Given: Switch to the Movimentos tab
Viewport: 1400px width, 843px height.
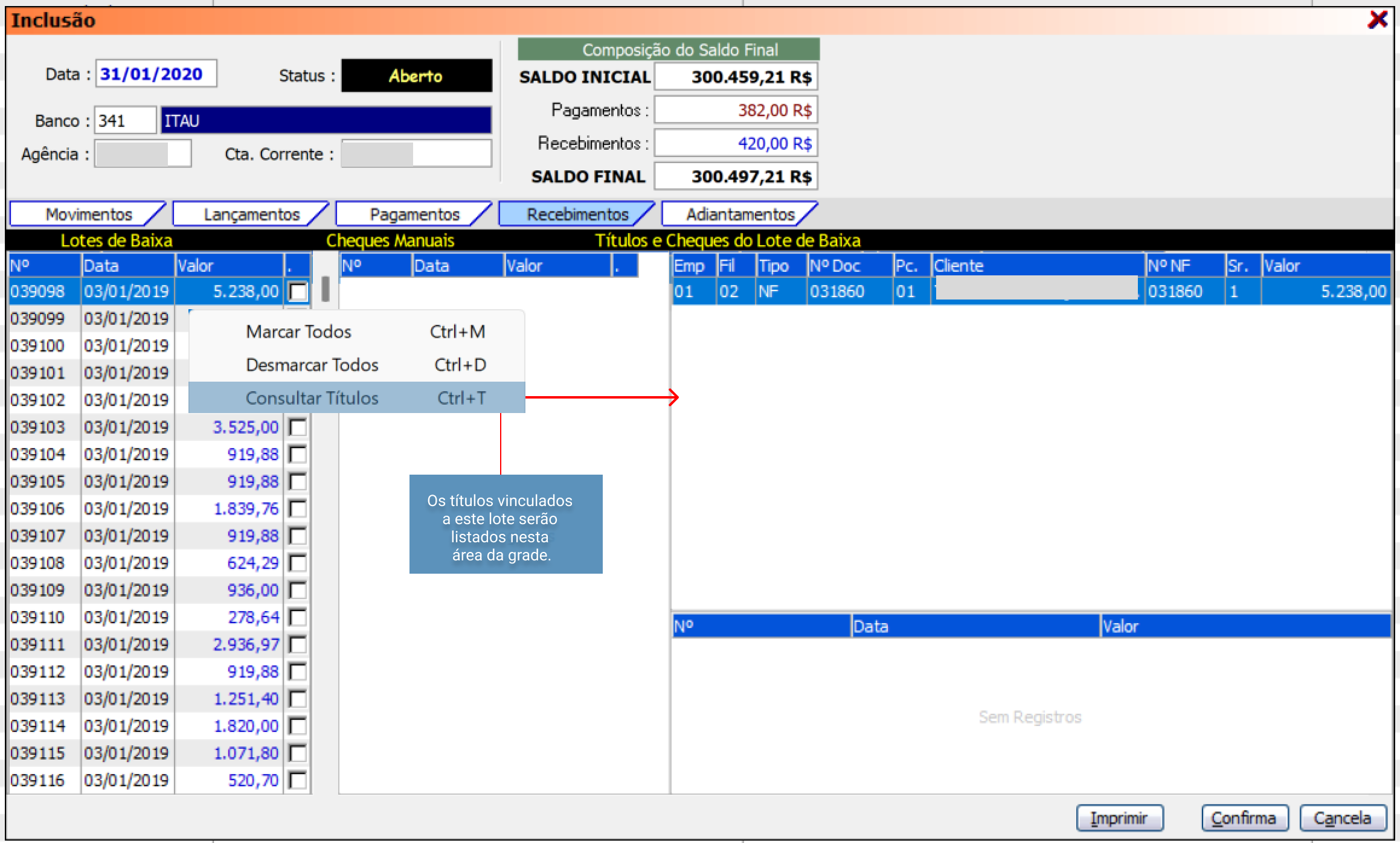Looking at the screenshot, I should (x=88, y=214).
